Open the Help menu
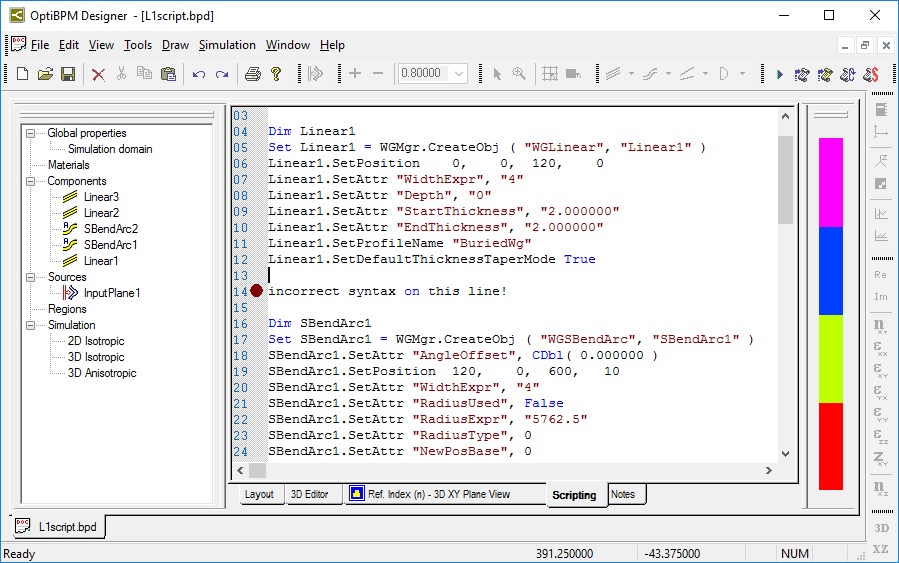This screenshot has height=563, width=899. [x=332, y=45]
